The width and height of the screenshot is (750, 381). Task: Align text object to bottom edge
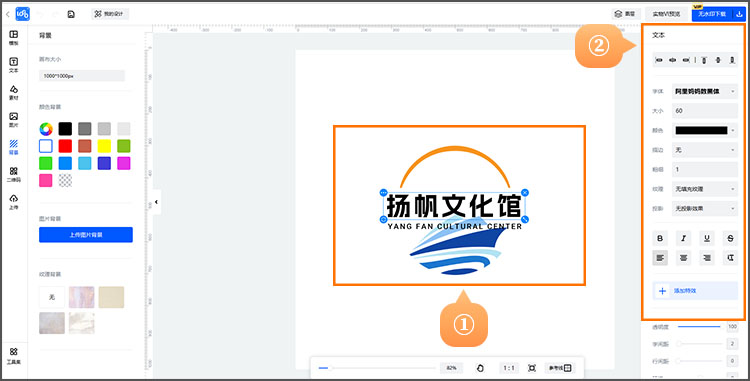(732, 60)
